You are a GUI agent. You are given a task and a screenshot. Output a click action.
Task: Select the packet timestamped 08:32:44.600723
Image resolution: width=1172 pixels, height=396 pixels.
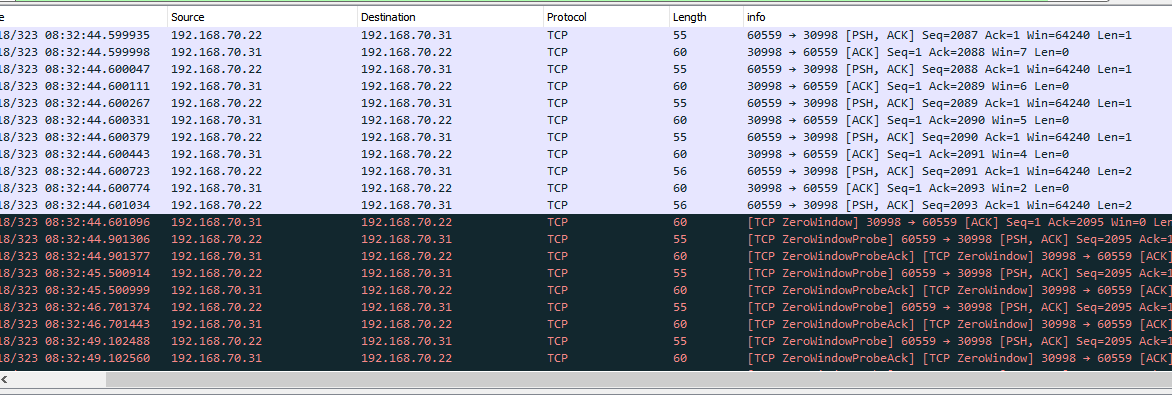(x=586, y=172)
